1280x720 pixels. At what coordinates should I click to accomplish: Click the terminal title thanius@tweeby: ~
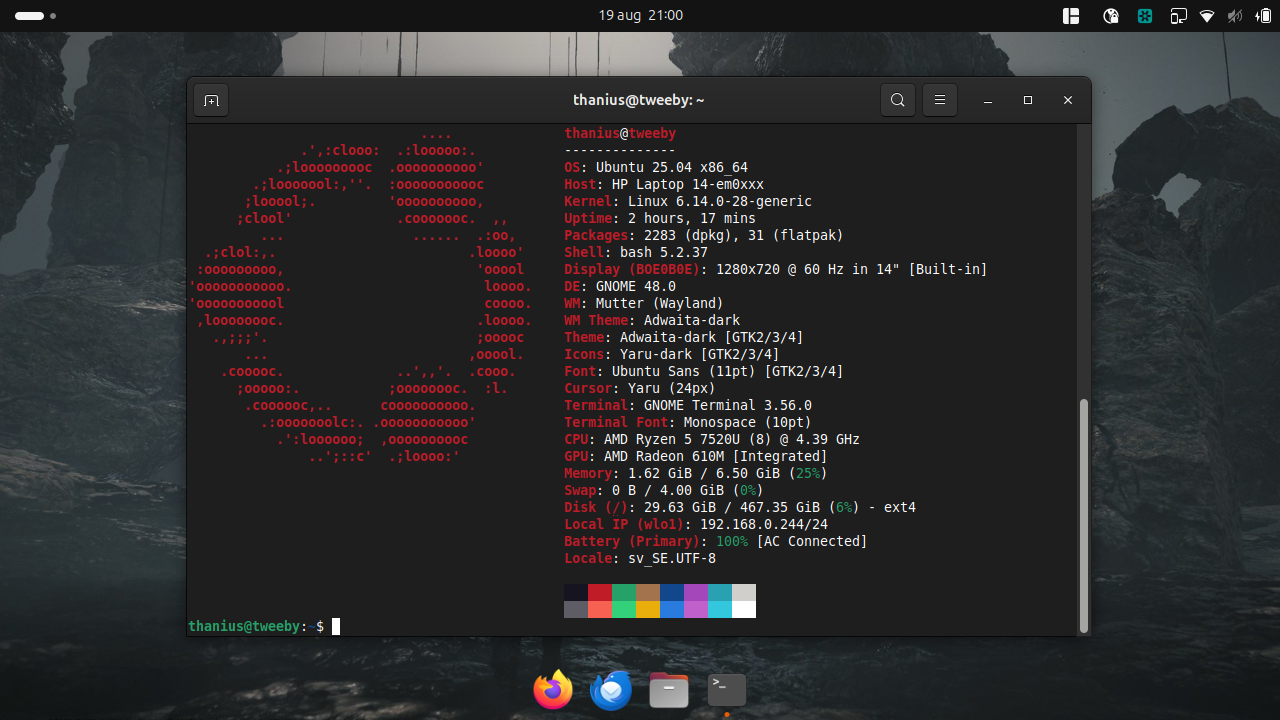click(x=639, y=100)
